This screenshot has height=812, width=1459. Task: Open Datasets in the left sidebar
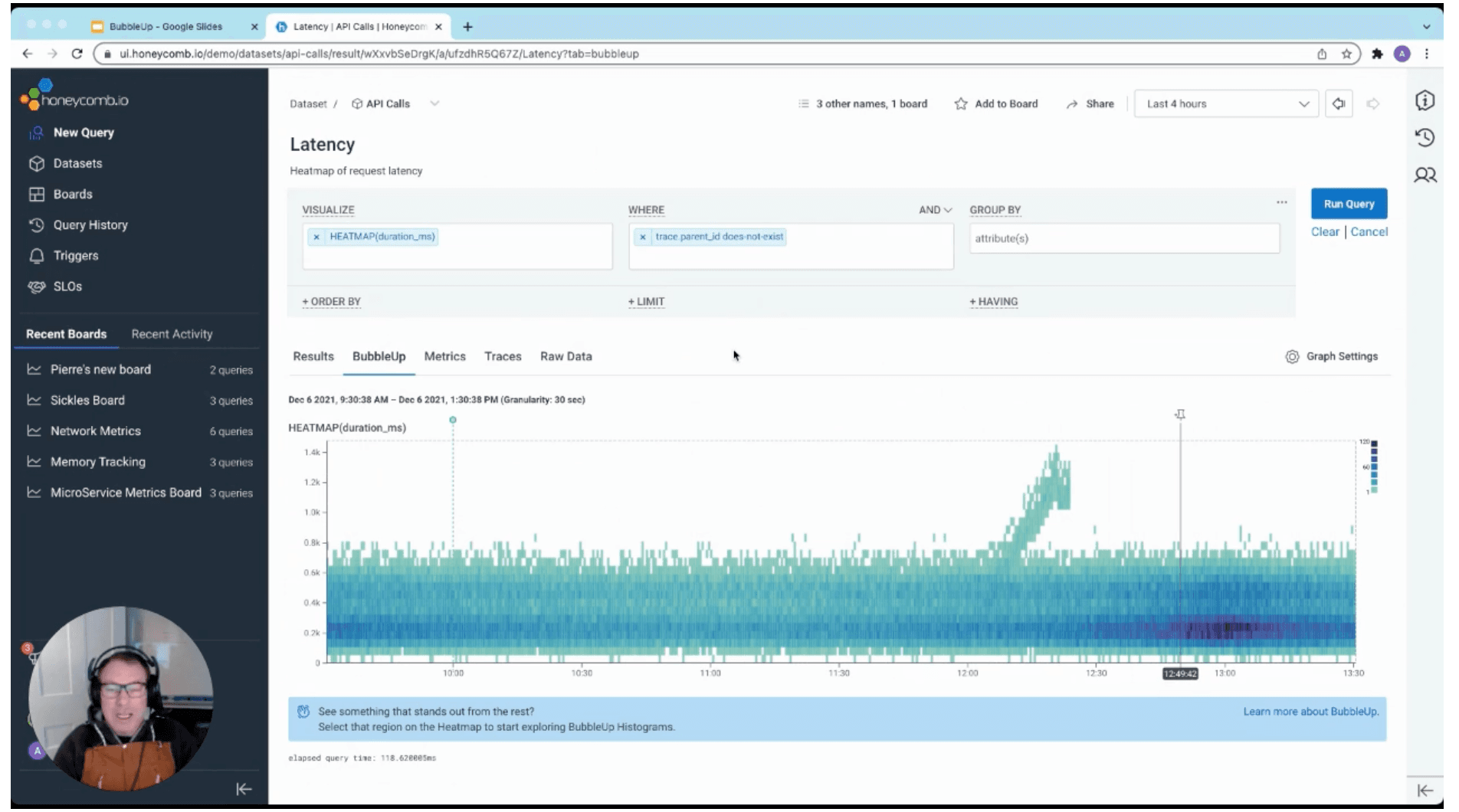tap(77, 163)
